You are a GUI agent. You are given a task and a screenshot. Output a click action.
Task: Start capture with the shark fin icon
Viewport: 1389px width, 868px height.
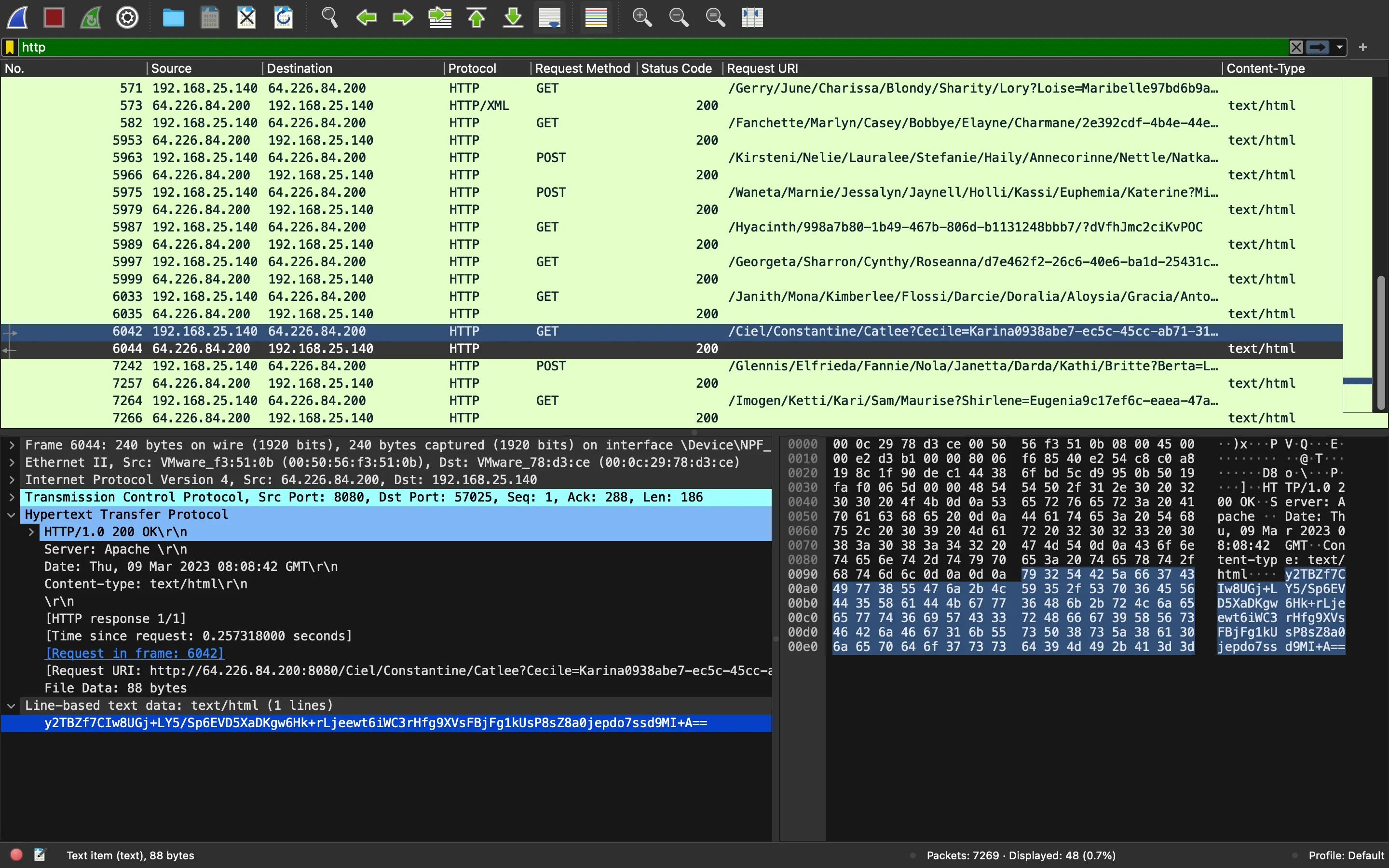click(18, 17)
